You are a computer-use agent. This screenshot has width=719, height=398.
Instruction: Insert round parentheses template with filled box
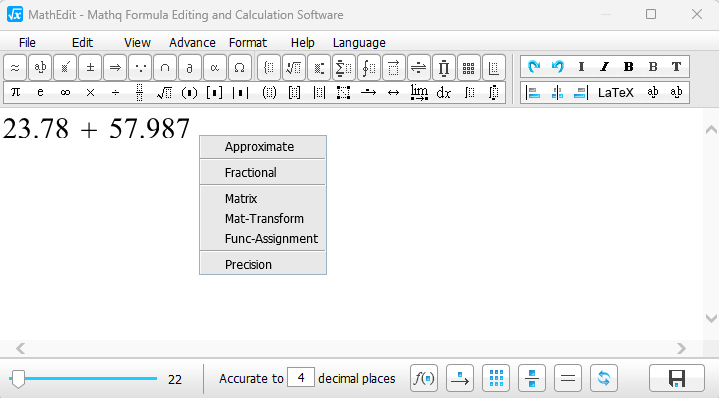pos(189,93)
